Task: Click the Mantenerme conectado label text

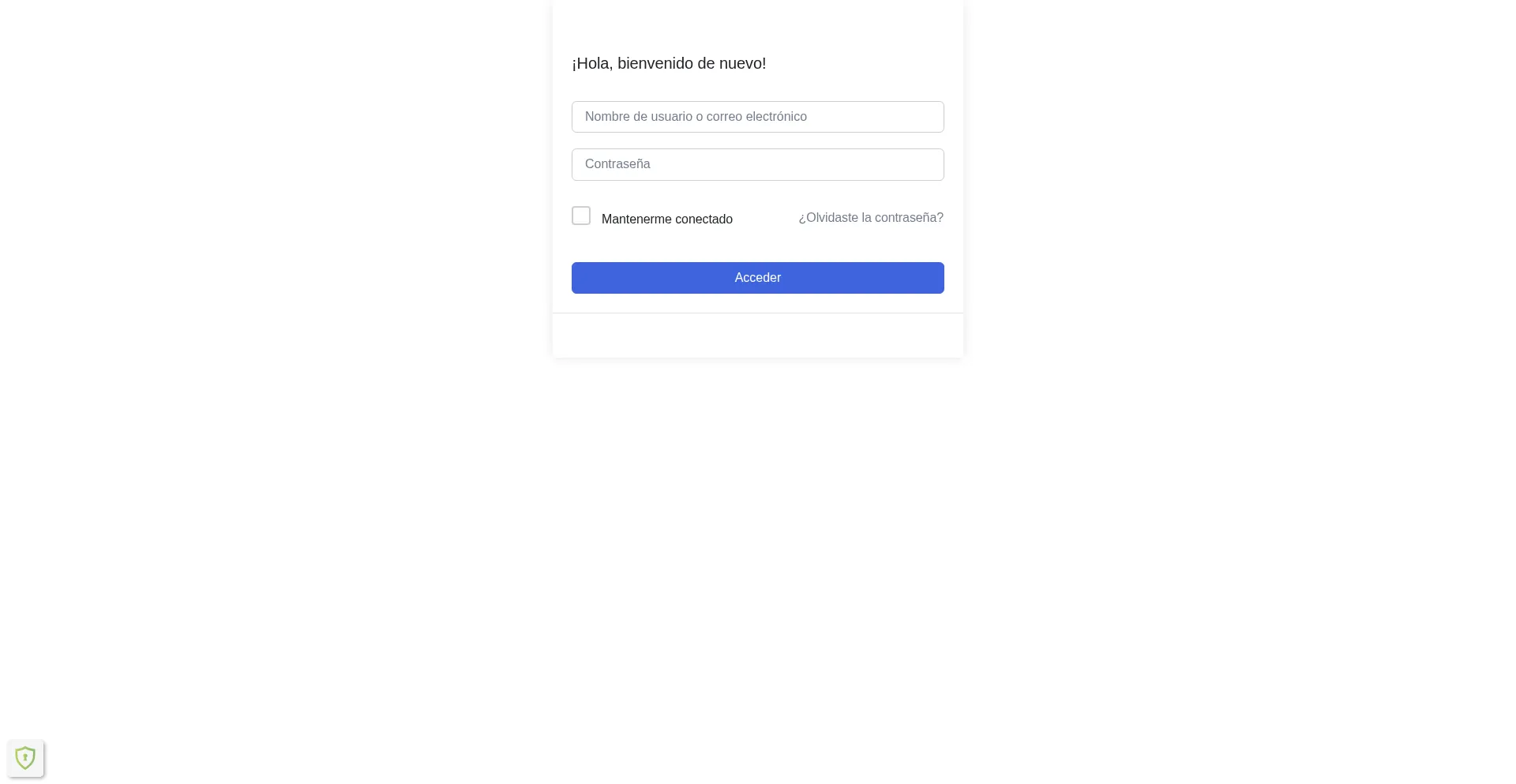Action: pyautogui.click(x=666, y=219)
